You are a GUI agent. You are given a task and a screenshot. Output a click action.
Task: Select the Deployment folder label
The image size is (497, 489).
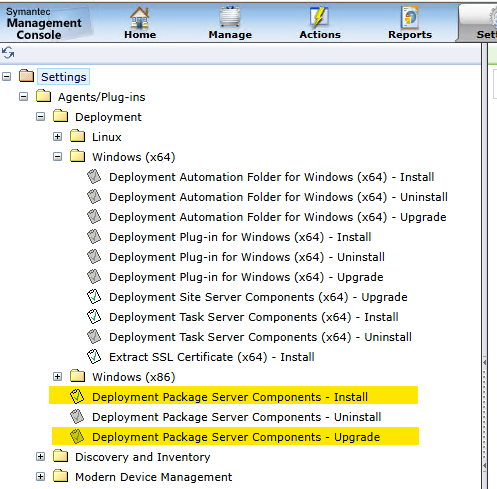[x=108, y=117]
